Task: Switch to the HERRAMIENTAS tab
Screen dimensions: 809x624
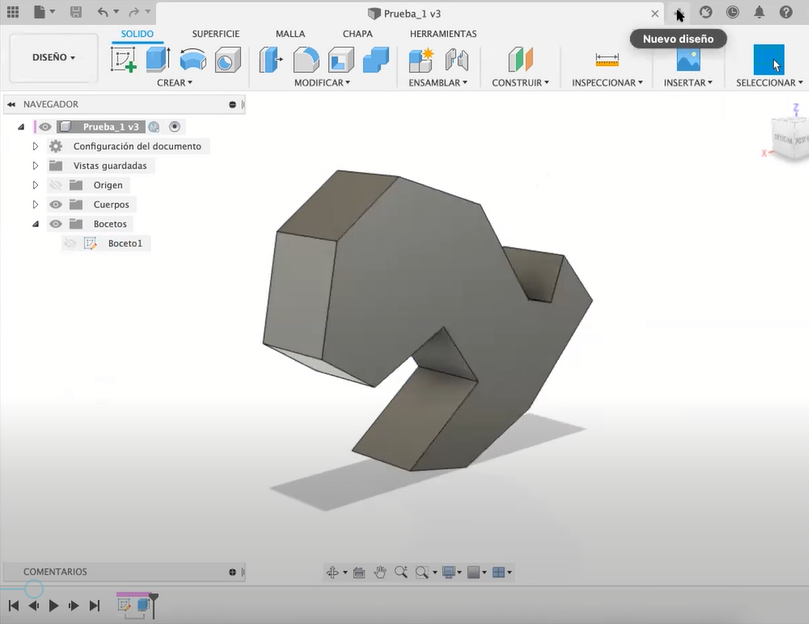Action: click(443, 34)
